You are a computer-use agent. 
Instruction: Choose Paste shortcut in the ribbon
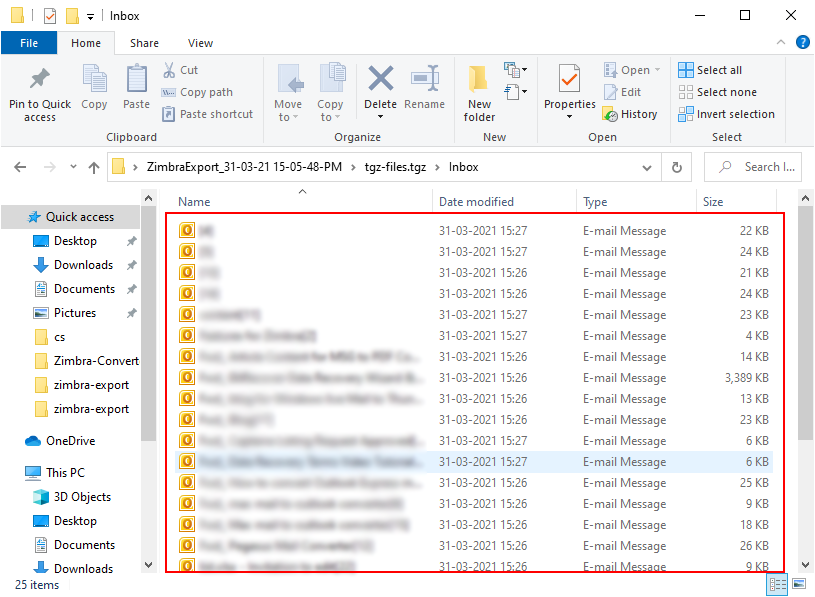coord(207,114)
